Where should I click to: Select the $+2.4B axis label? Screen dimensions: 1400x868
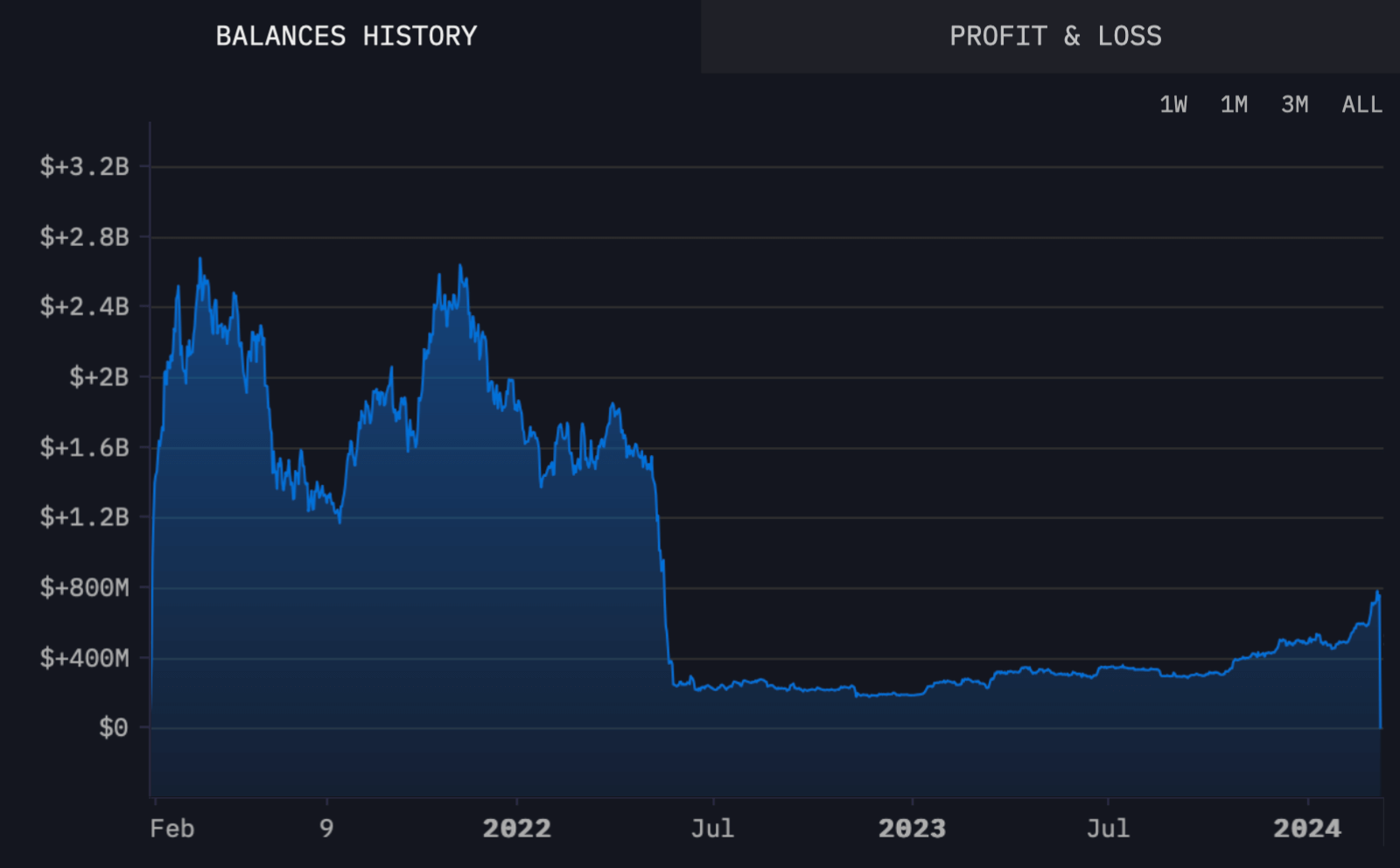pos(84,306)
